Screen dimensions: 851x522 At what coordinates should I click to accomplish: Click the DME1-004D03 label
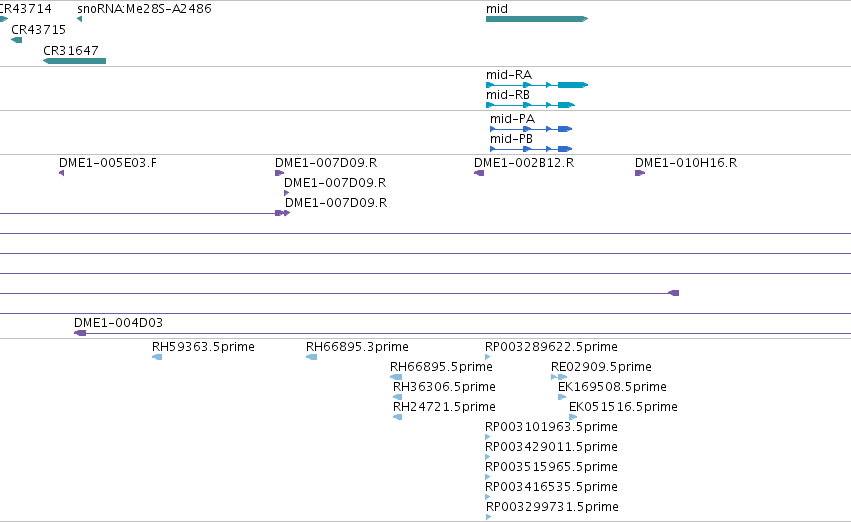coord(118,323)
